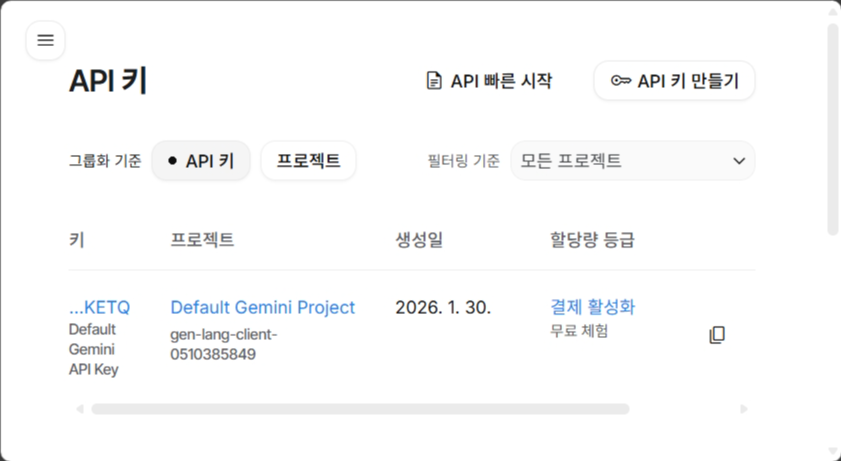Screen dimensions: 841x461
Task: Click the key icon in API 키 만들기
Action: click(620, 81)
